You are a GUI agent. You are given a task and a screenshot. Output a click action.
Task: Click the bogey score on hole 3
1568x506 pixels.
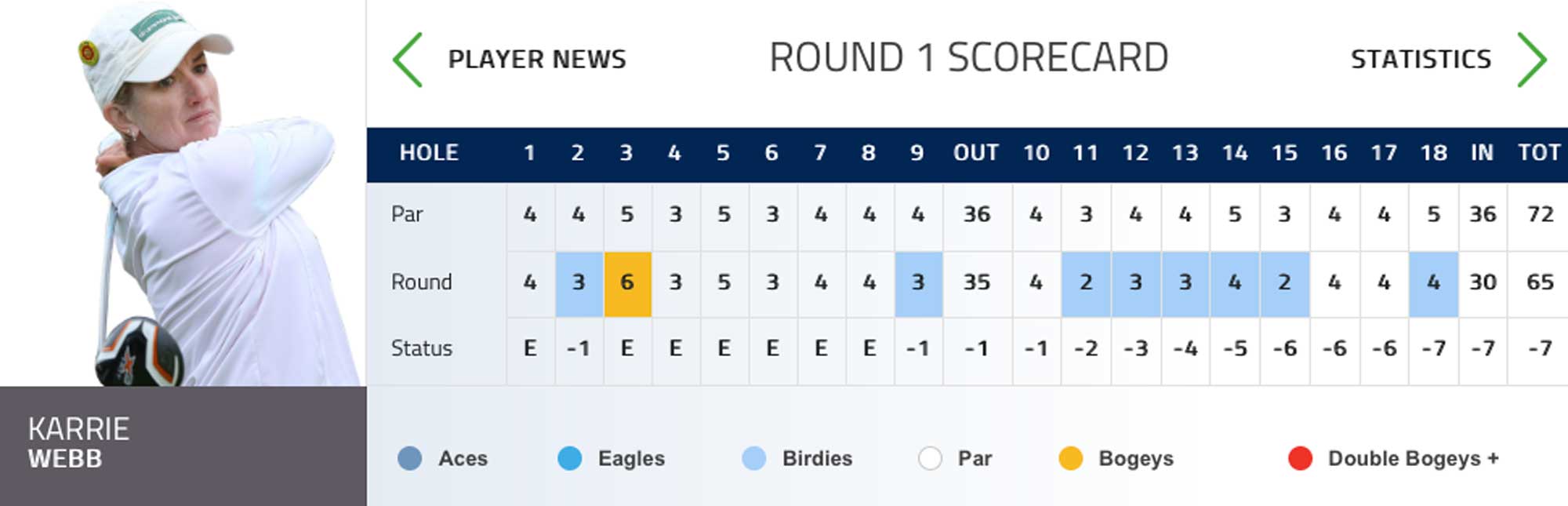(627, 283)
